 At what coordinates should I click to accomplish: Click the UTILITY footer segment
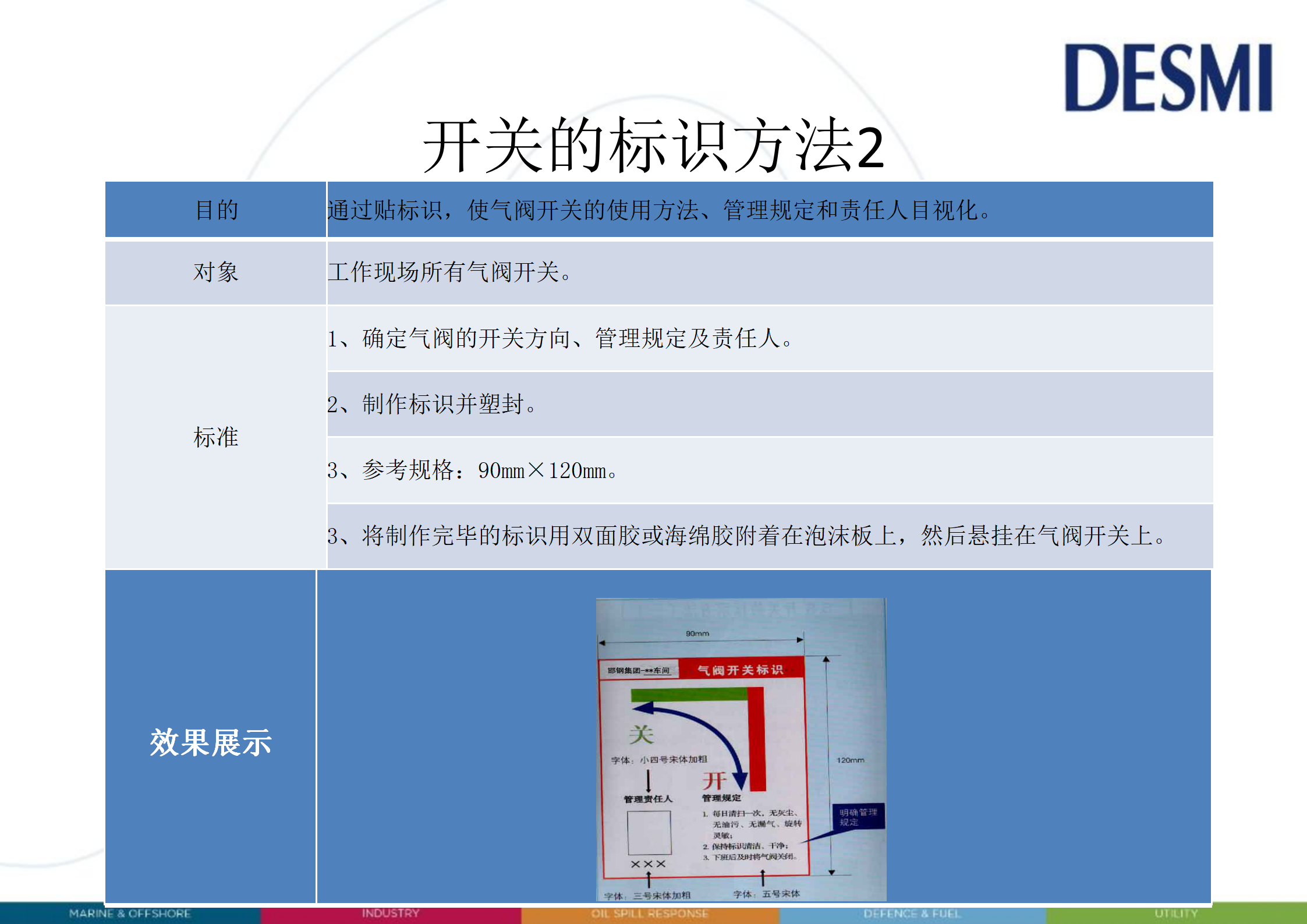pos(1177,914)
